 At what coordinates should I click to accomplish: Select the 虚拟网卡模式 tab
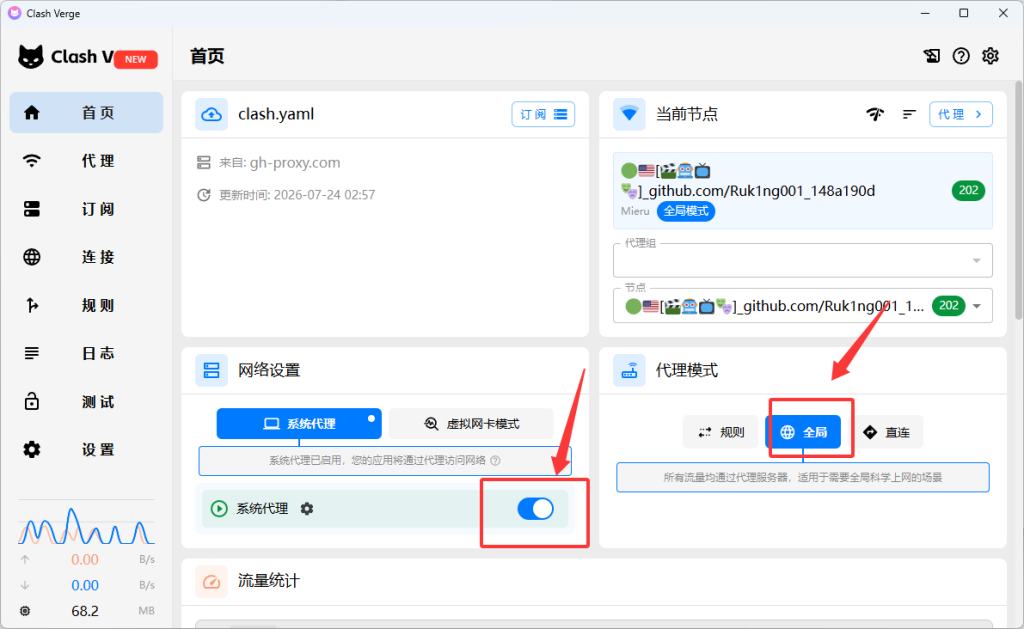(x=471, y=424)
